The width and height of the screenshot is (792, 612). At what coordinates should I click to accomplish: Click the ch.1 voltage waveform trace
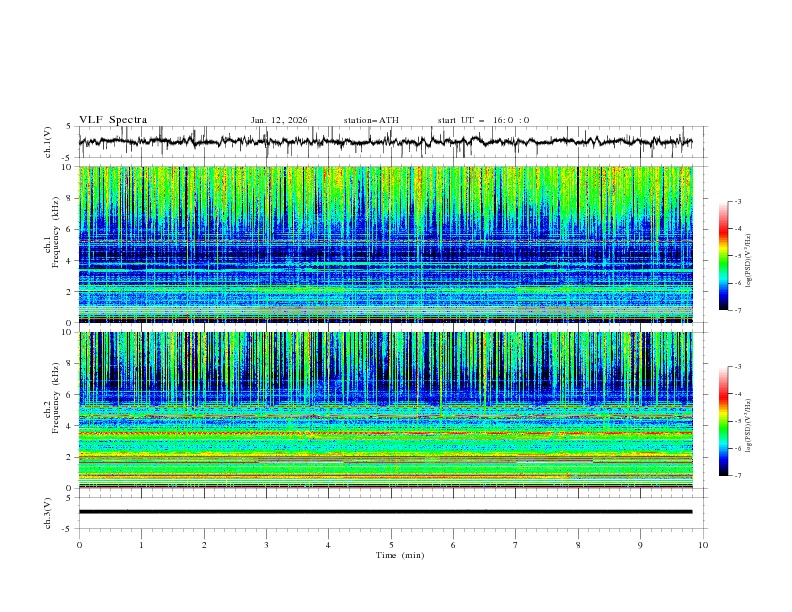point(385,142)
